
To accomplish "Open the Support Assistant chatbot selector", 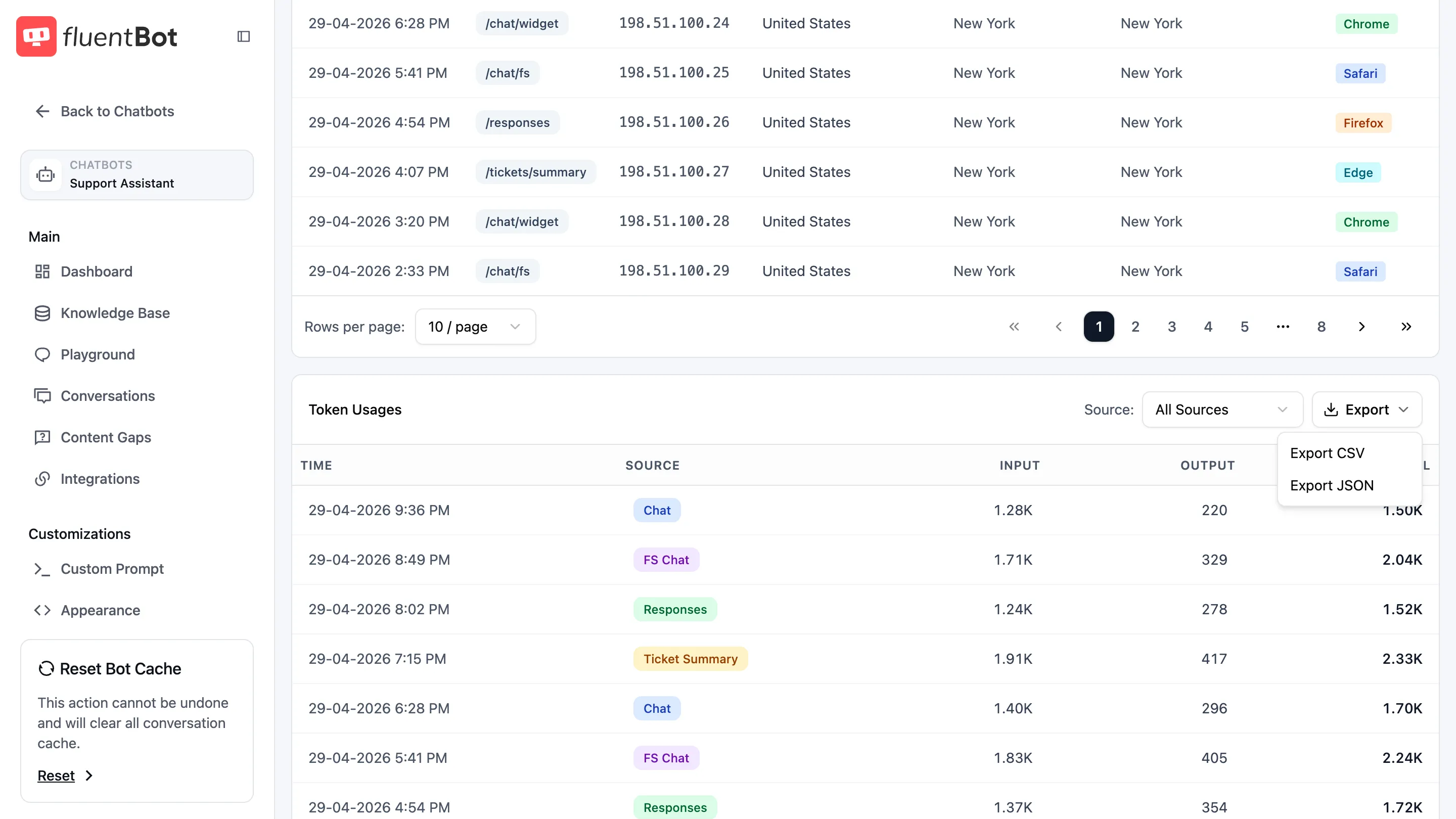I will (137, 174).
